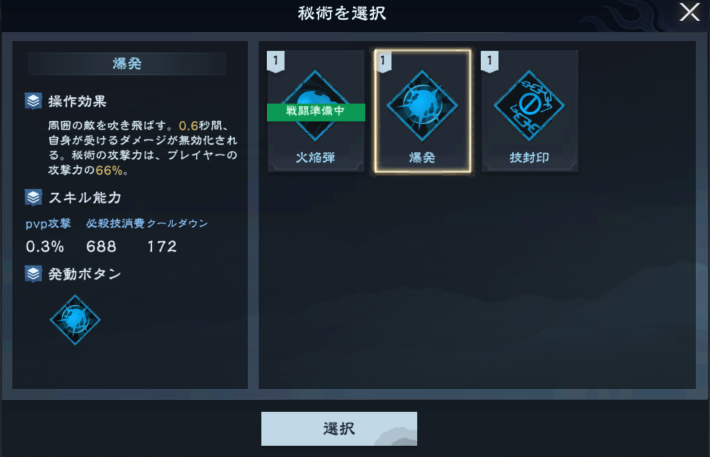710x457 pixels.
Task: Click level 1 badge on 技封印 card
Action: [489, 61]
